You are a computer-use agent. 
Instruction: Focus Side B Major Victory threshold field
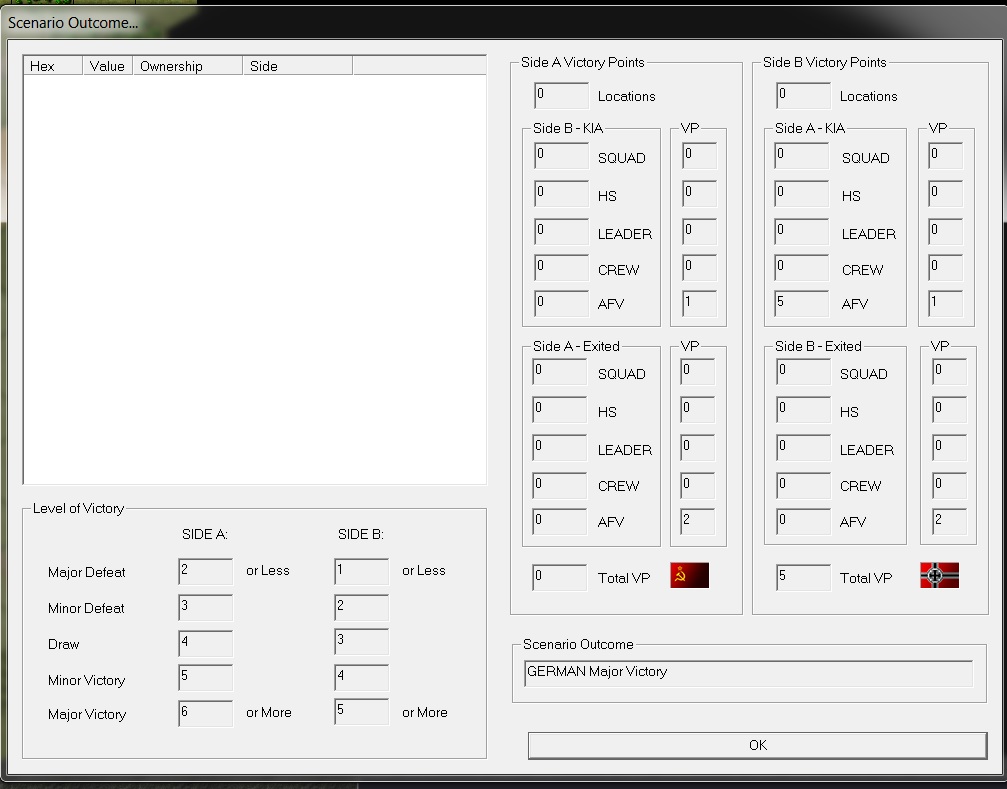click(x=362, y=711)
